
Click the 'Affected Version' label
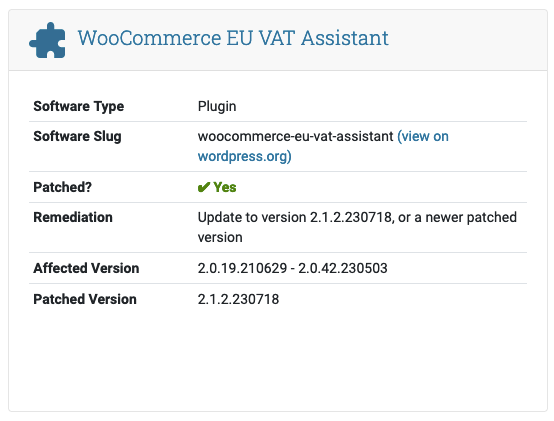click(86, 268)
